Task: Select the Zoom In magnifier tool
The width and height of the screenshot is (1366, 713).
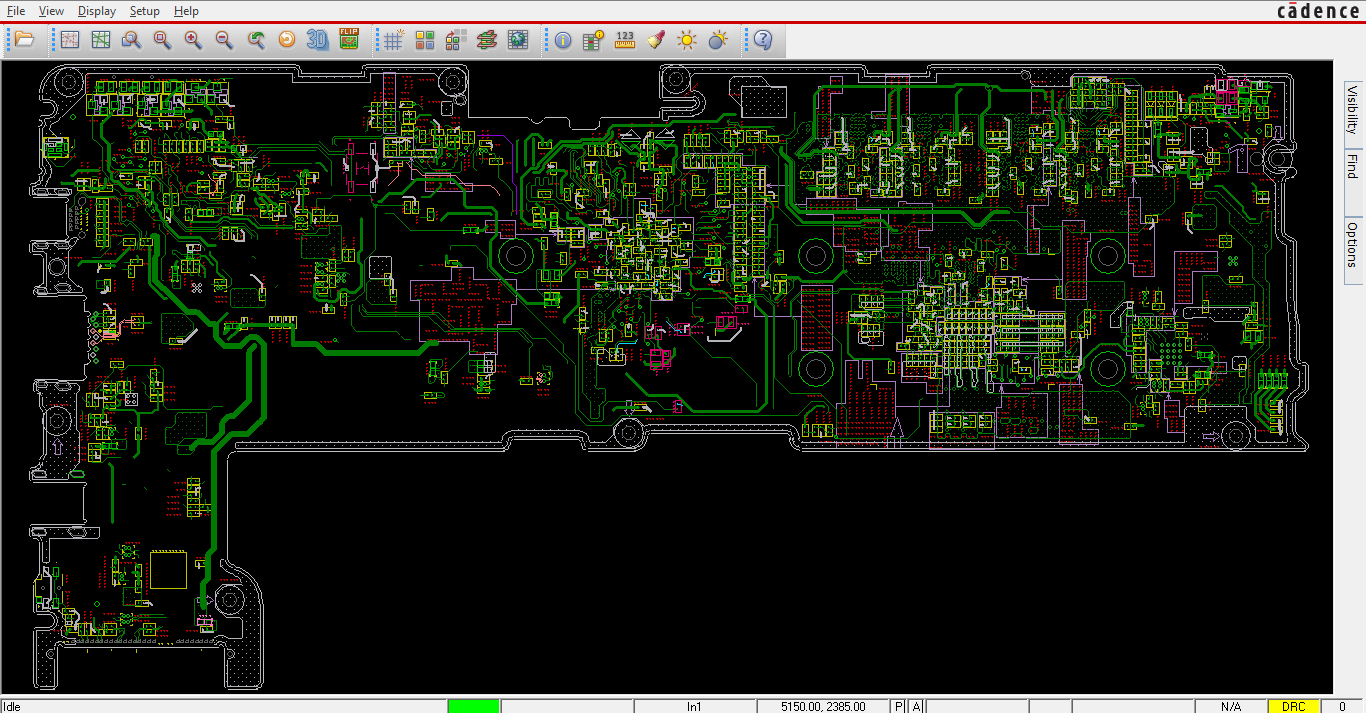Action: pos(193,40)
